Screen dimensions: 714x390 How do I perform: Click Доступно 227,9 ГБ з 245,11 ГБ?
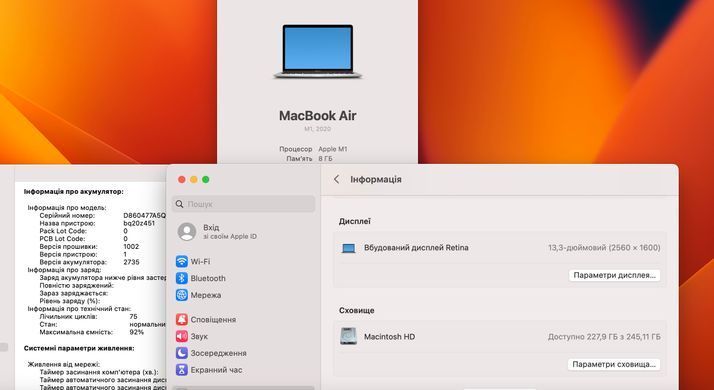click(604, 337)
